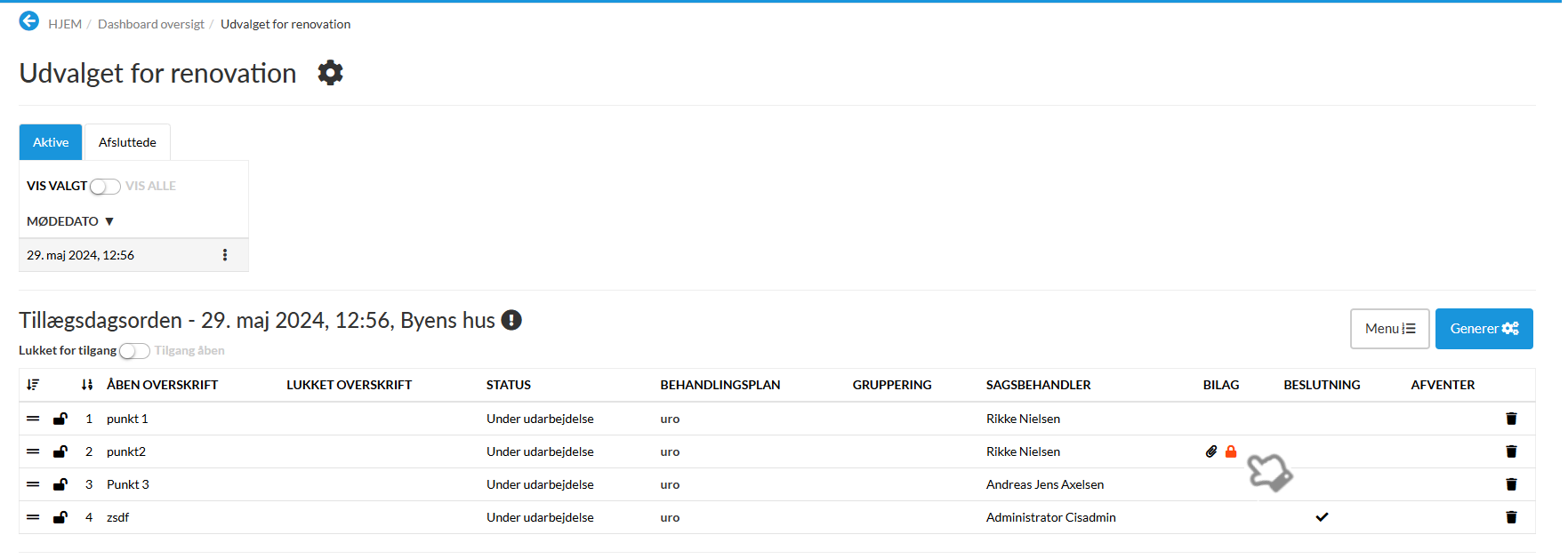Click the red lock icon in punkt2 row
The width and height of the screenshot is (1568, 559).
tap(1231, 451)
